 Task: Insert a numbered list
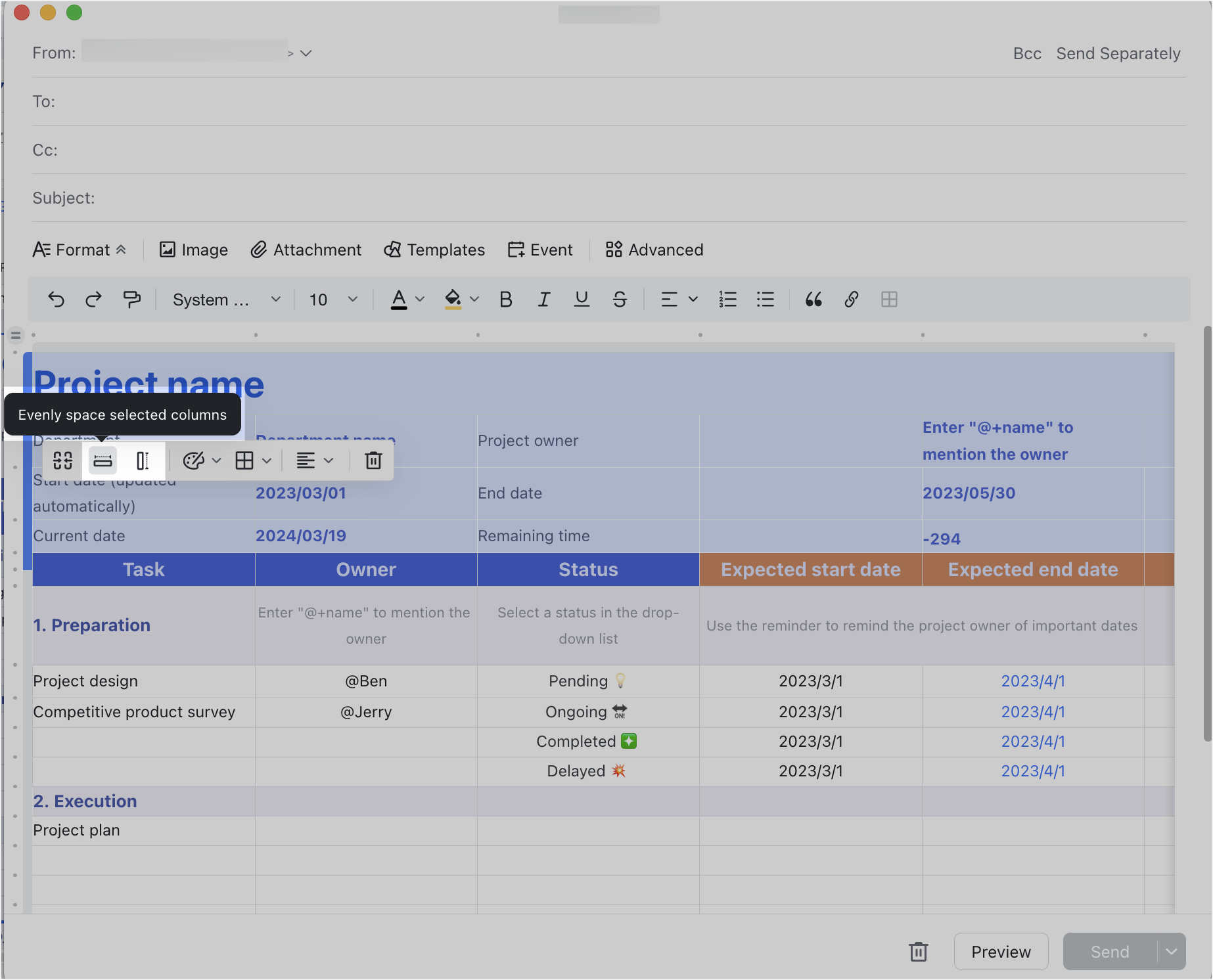[727, 300]
